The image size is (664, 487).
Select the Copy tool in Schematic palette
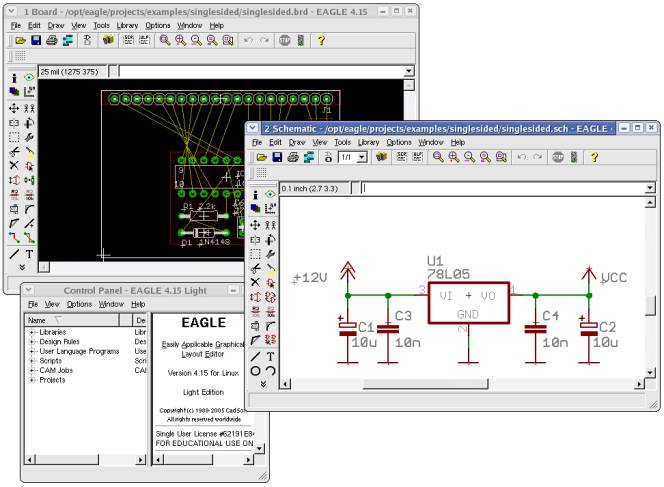click(270, 225)
